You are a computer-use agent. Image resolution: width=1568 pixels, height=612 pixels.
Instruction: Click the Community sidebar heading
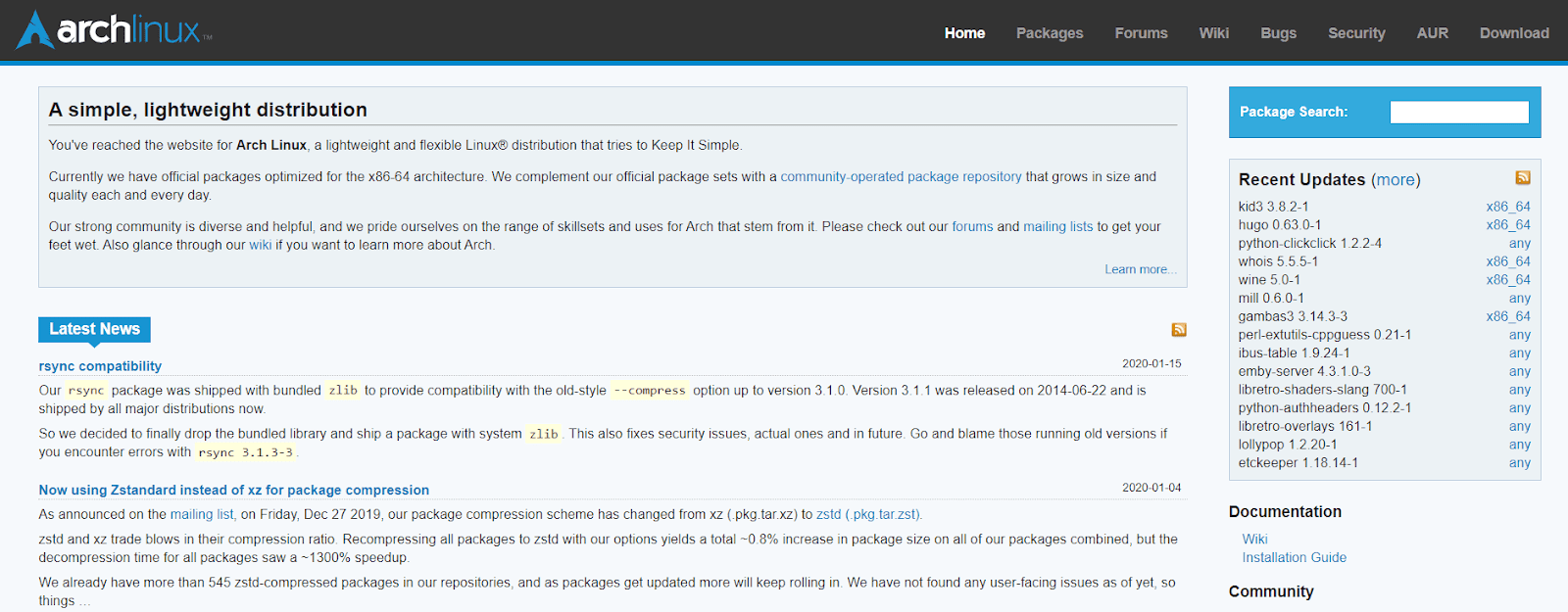point(1271,592)
